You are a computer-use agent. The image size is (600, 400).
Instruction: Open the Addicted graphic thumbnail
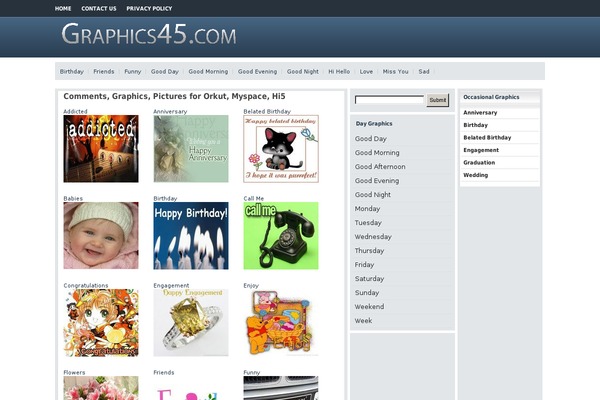pos(101,149)
